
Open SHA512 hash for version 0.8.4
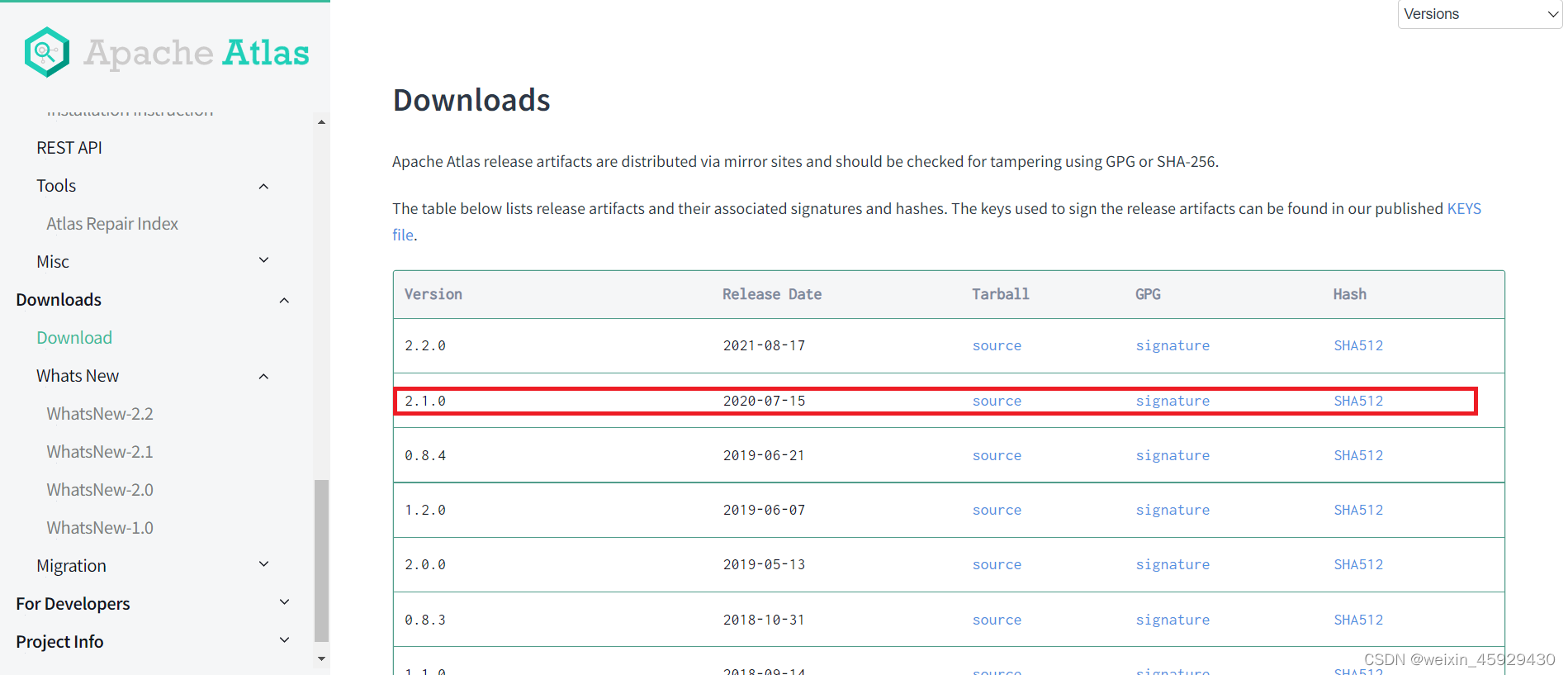pyautogui.click(x=1358, y=455)
